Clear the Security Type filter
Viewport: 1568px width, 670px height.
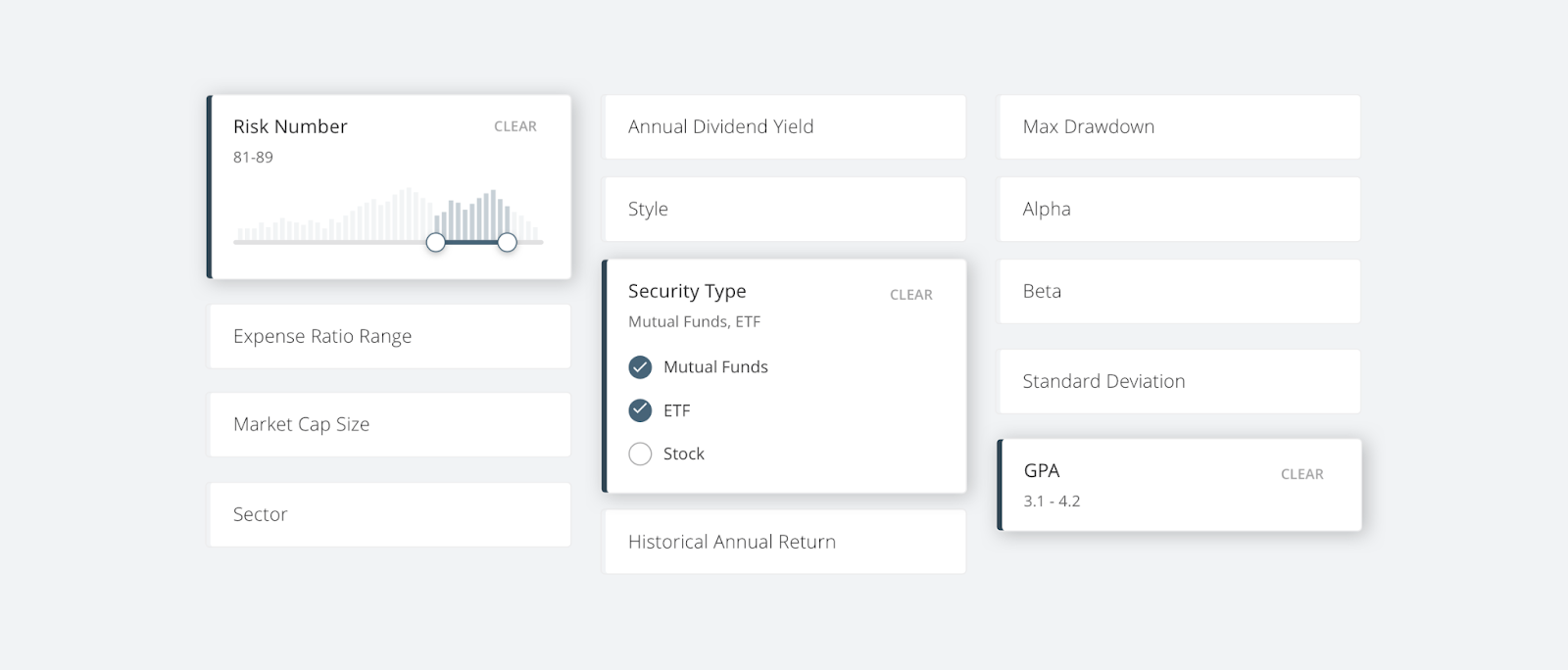click(x=910, y=295)
